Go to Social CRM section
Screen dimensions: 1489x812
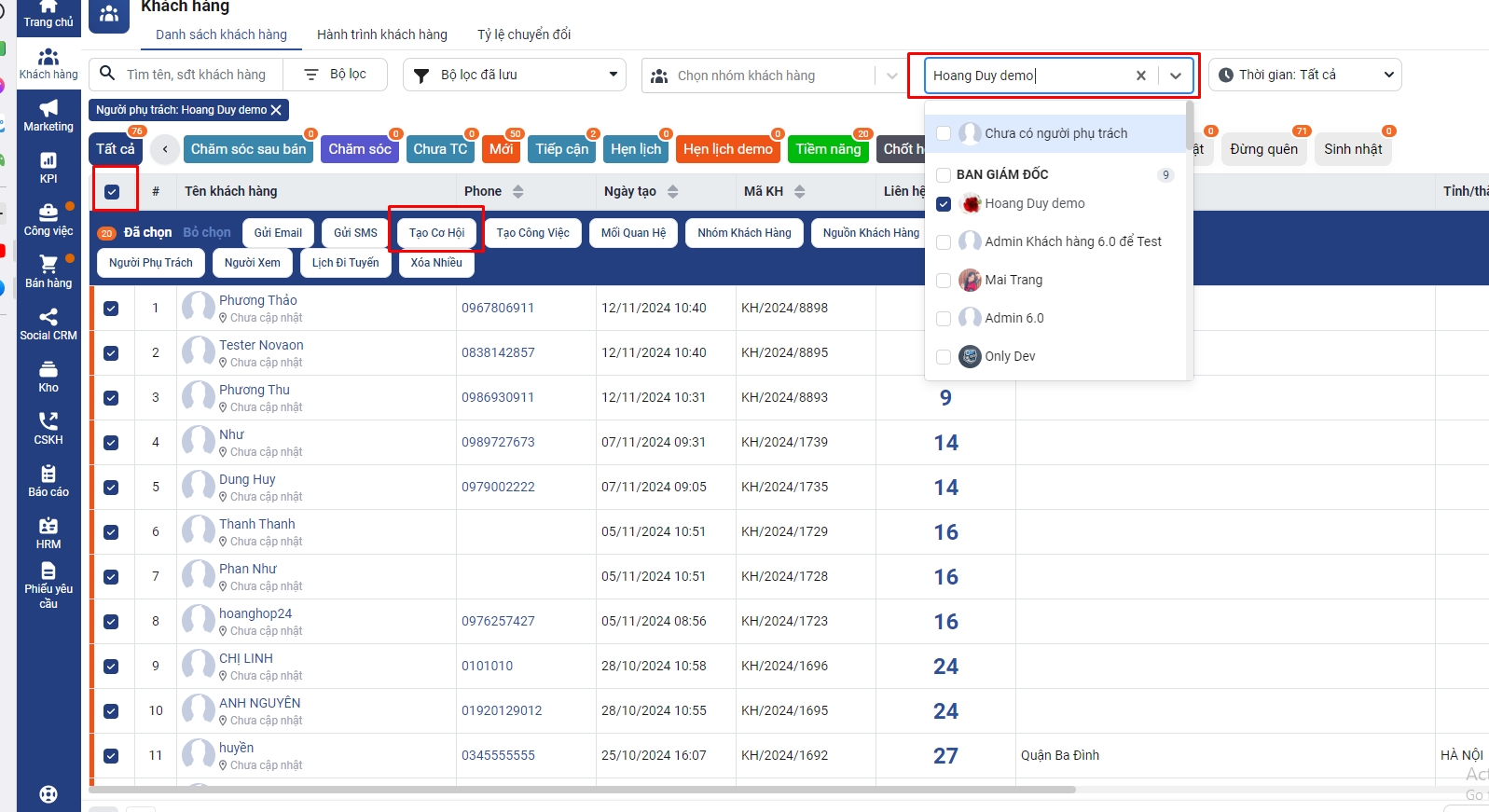(48, 324)
